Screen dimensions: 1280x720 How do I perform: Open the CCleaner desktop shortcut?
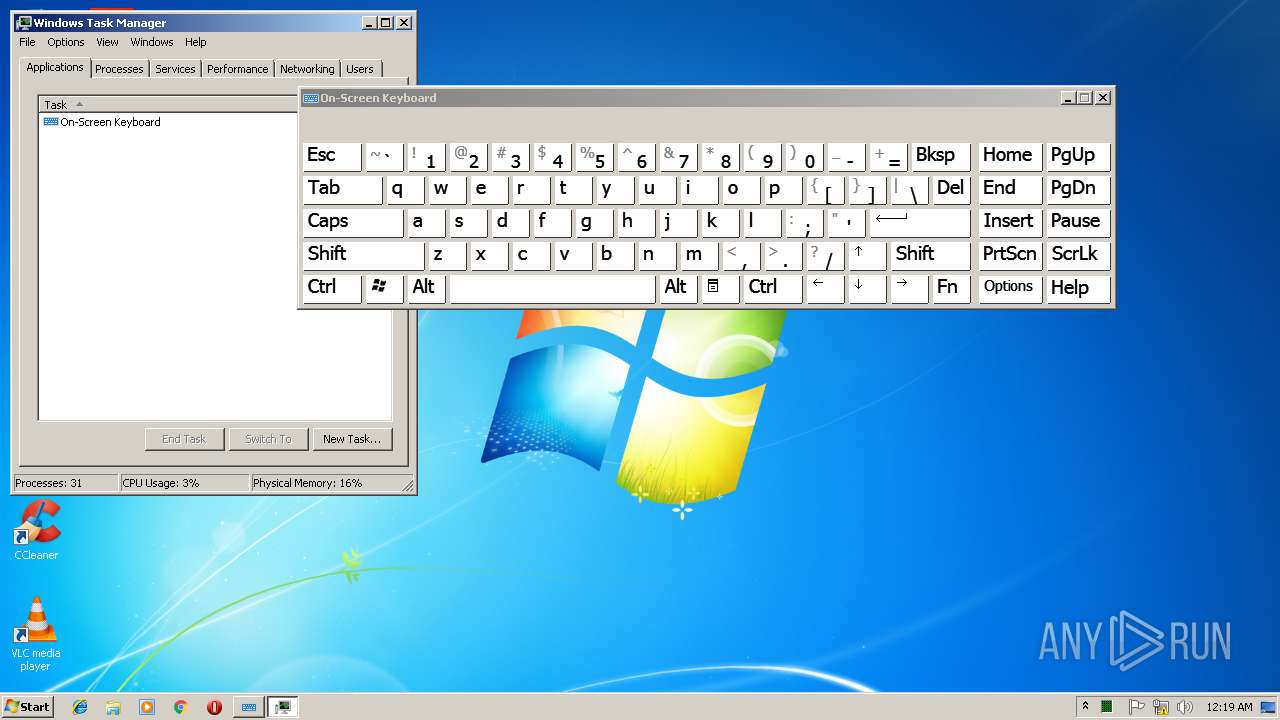click(x=36, y=530)
